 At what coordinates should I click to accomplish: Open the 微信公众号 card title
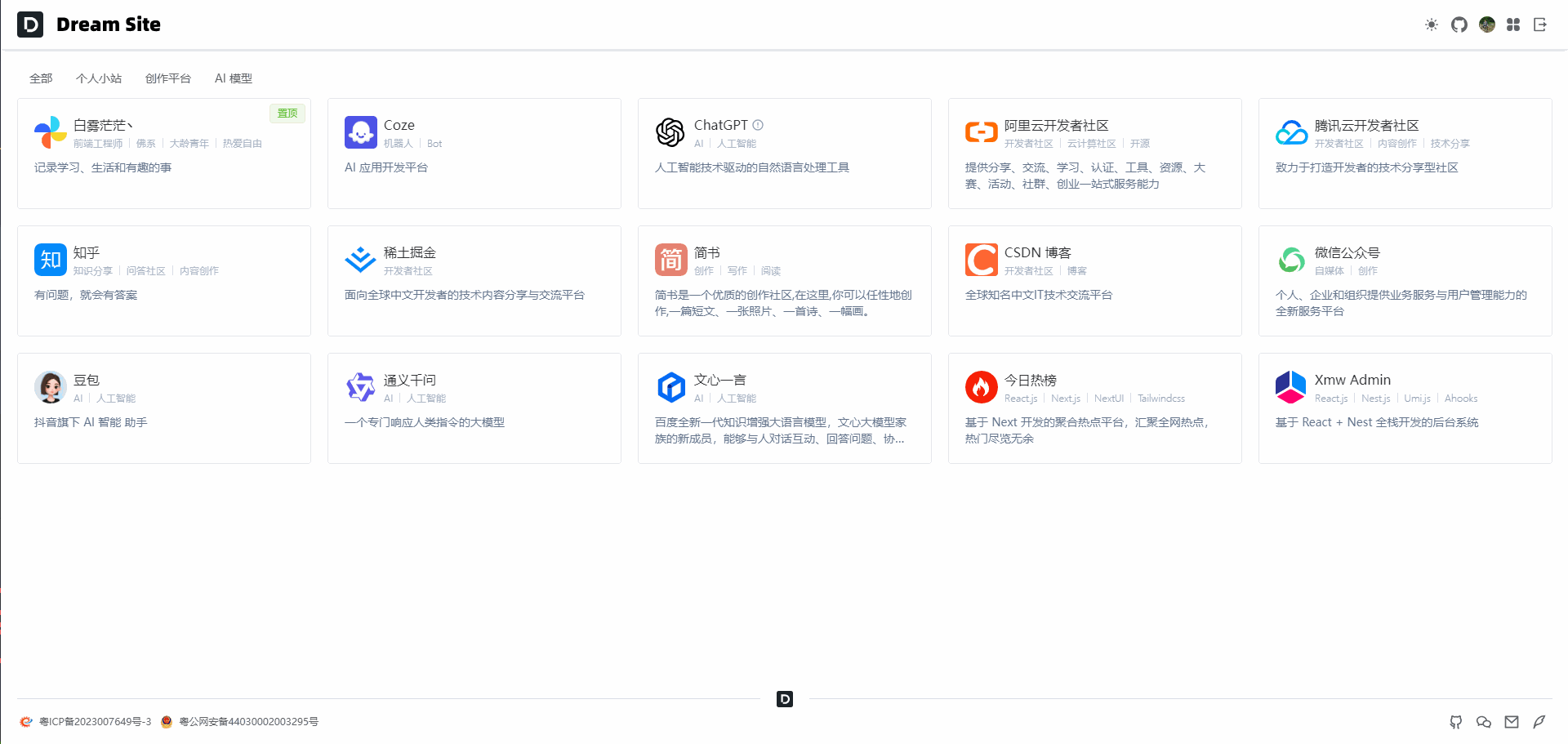tap(1347, 252)
